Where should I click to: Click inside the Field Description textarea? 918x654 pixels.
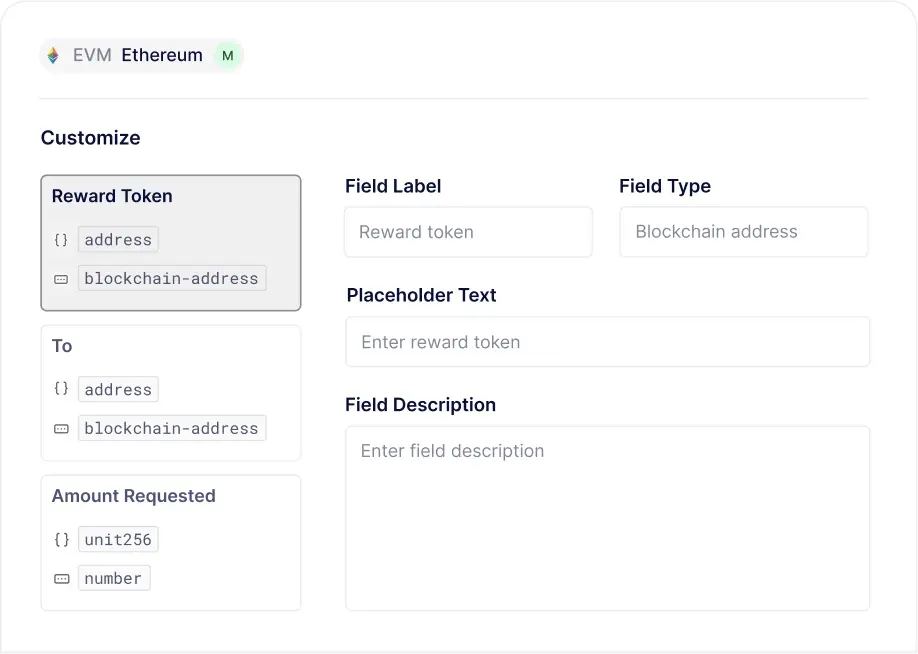pyautogui.click(x=607, y=520)
